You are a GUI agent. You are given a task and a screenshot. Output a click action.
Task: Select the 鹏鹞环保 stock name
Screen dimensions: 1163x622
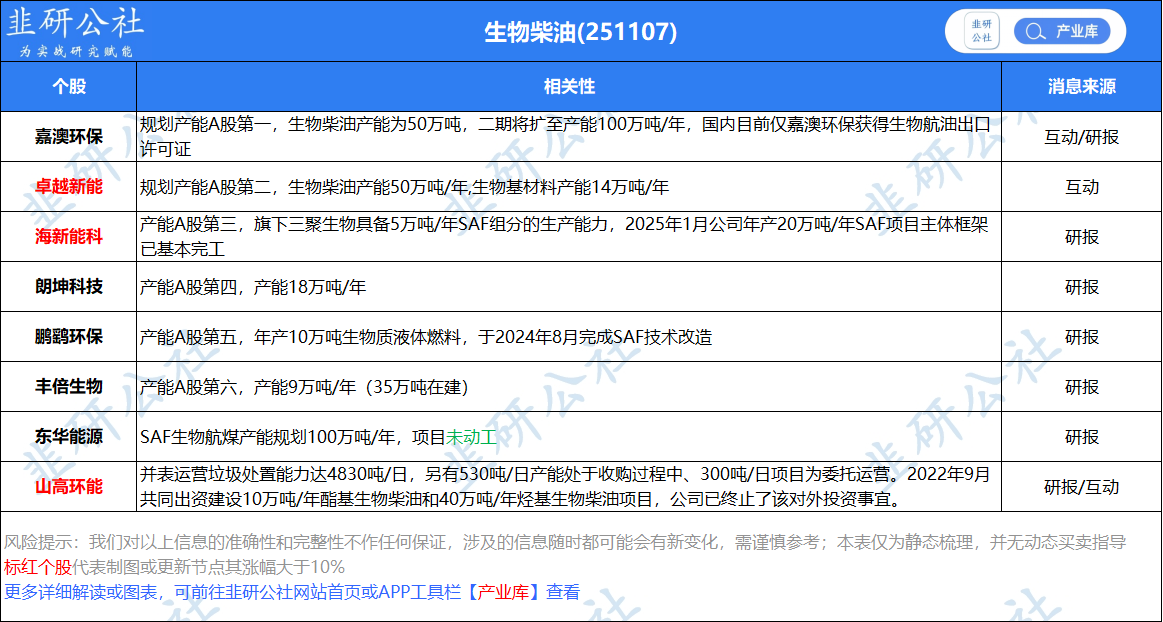coord(69,337)
